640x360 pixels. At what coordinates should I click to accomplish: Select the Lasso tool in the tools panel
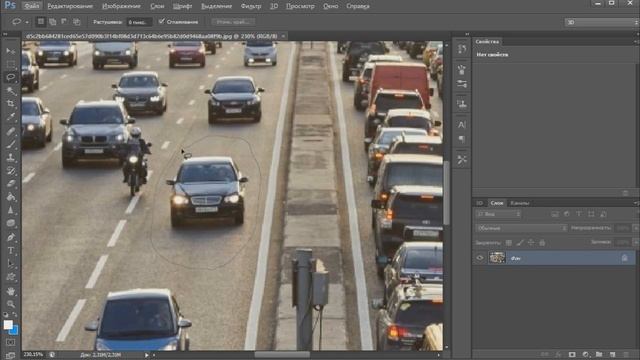tap(11, 77)
